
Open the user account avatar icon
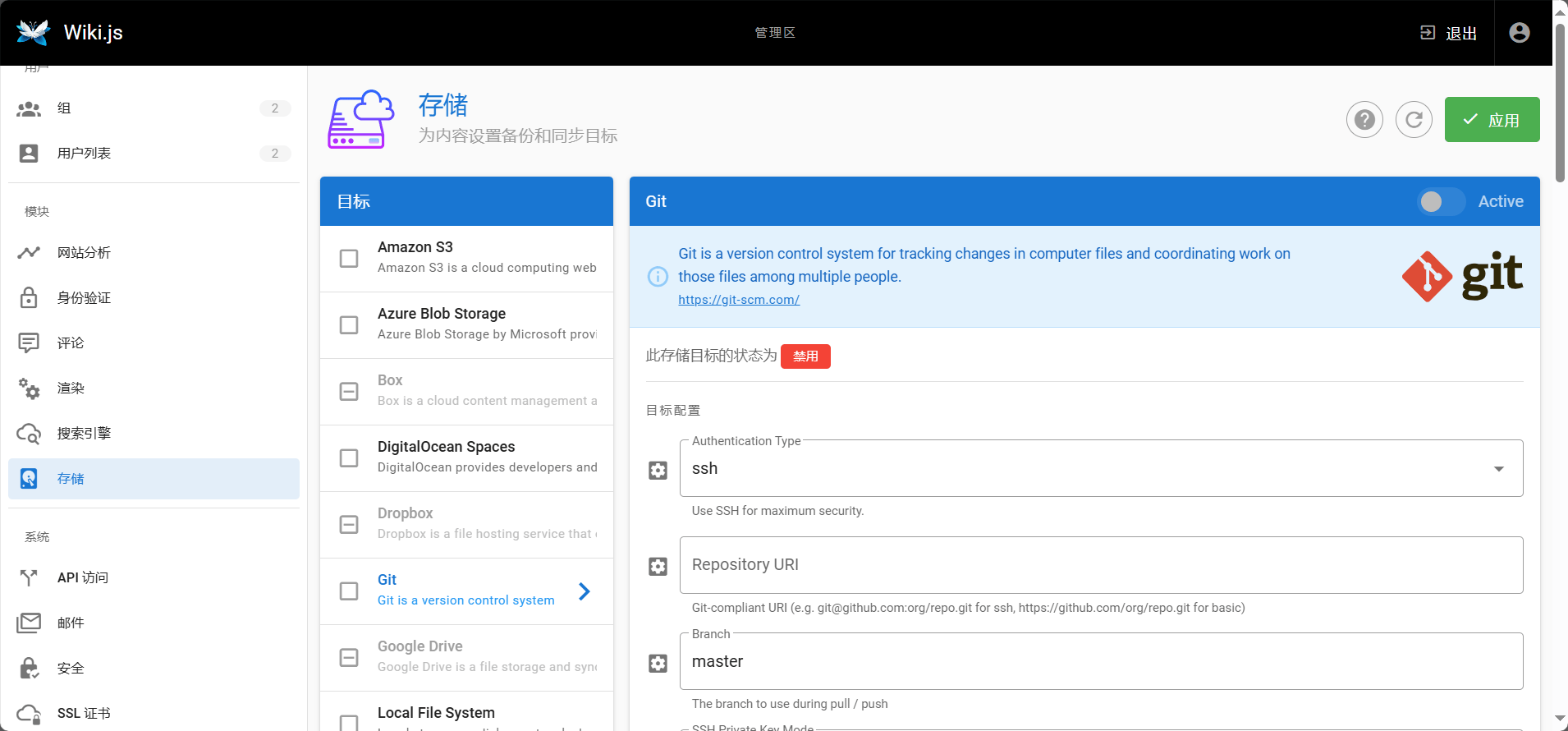tap(1520, 32)
